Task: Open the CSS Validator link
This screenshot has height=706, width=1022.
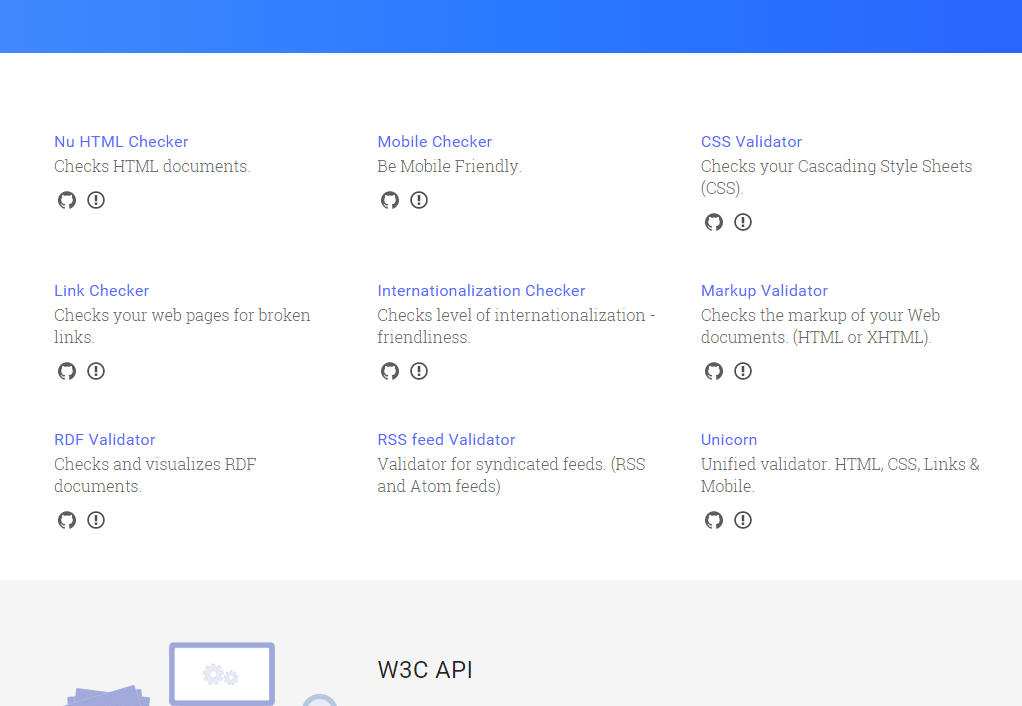Action: pos(751,142)
